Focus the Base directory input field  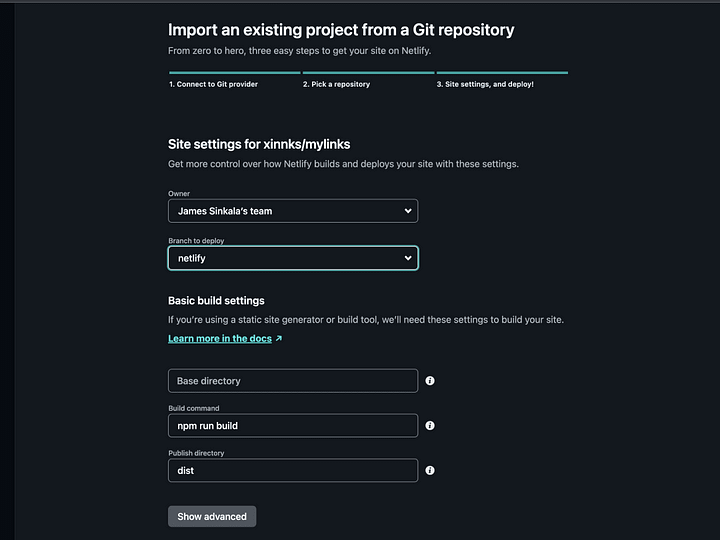[x=293, y=381]
